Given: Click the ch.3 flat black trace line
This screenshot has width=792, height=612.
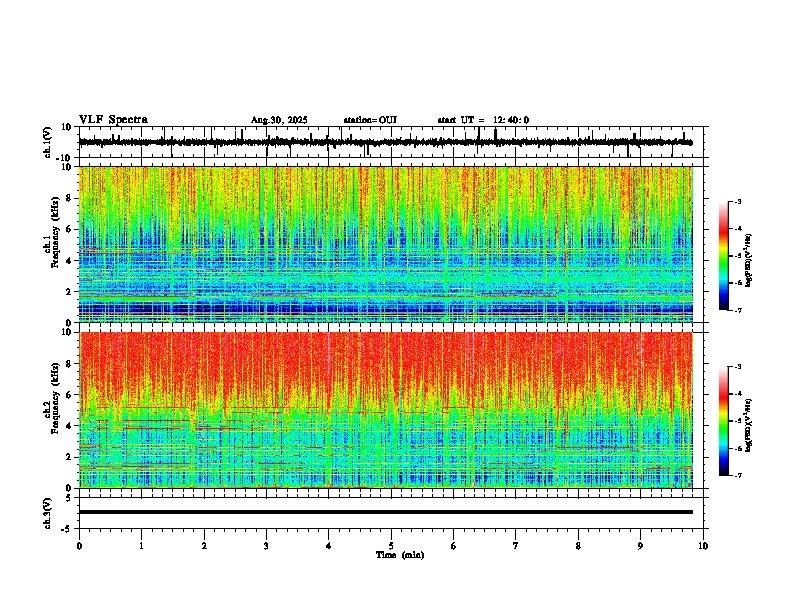Looking at the screenshot, I should click(386, 512).
